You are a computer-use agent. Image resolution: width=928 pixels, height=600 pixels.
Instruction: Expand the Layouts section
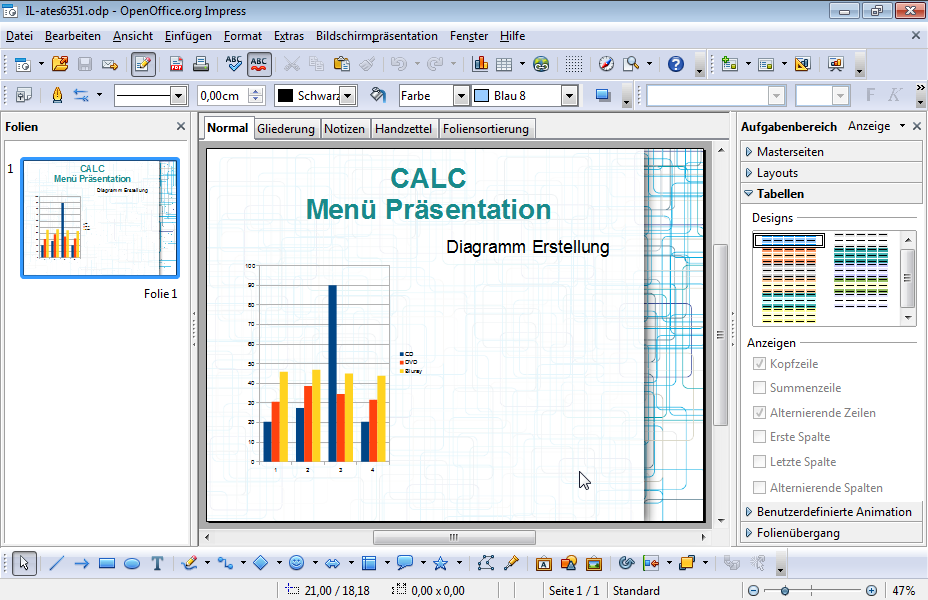pyautogui.click(x=831, y=173)
